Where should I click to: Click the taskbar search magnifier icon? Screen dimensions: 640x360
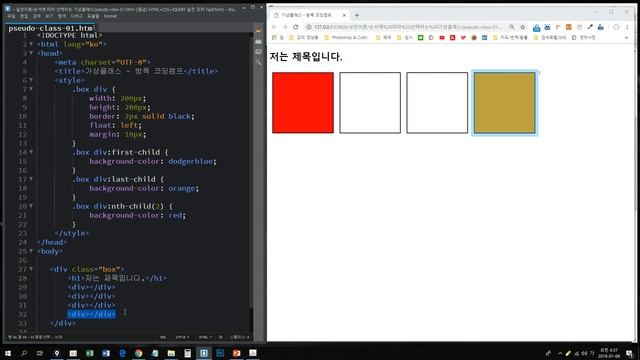24,353
